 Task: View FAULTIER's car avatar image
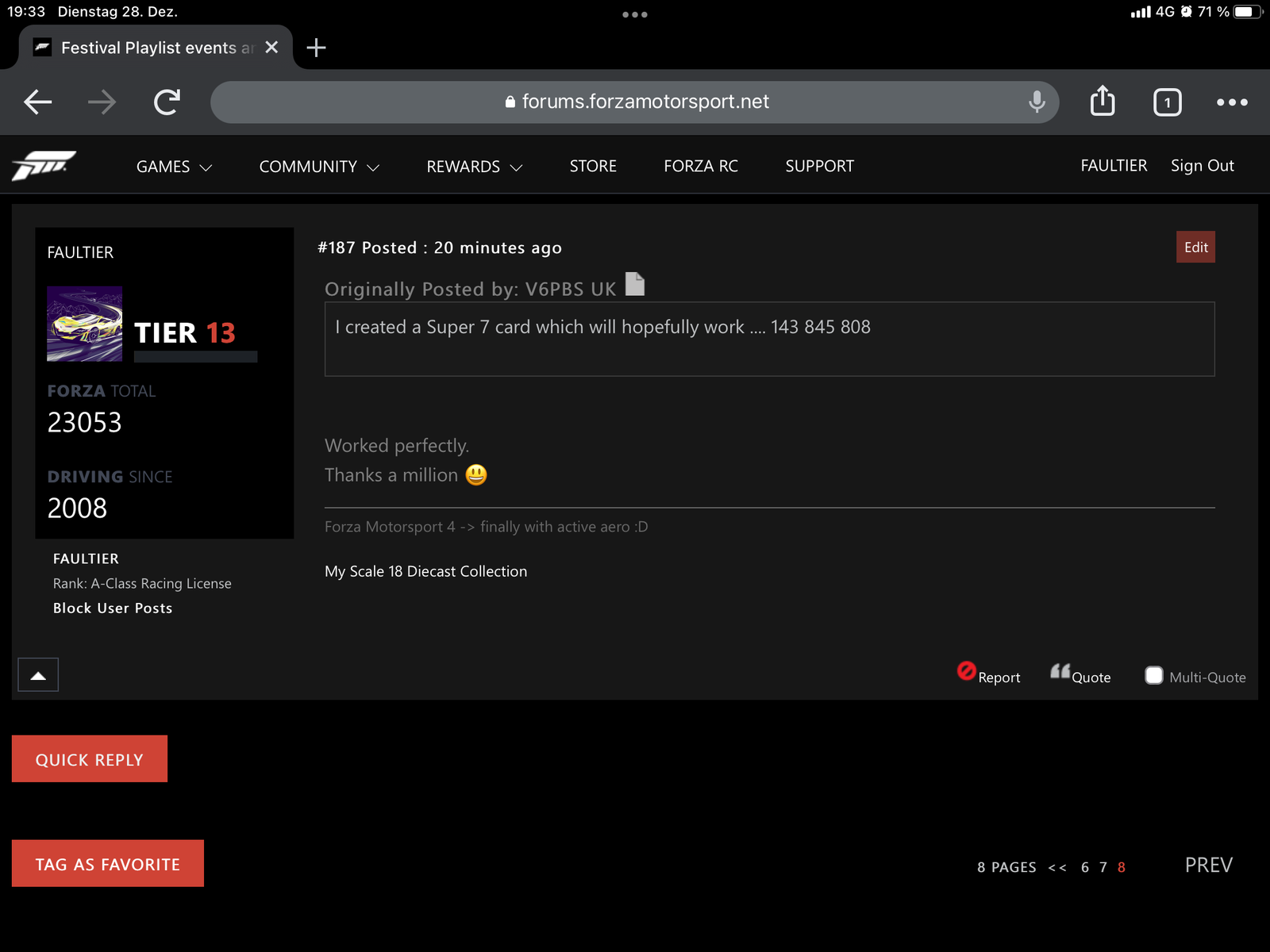(x=85, y=324)
